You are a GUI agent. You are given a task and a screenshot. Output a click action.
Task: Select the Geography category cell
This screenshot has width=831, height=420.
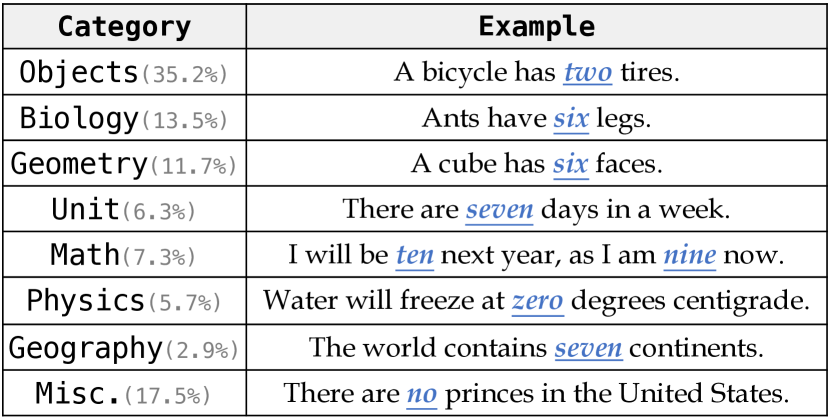pyautogui.click(x=124, y=347)
